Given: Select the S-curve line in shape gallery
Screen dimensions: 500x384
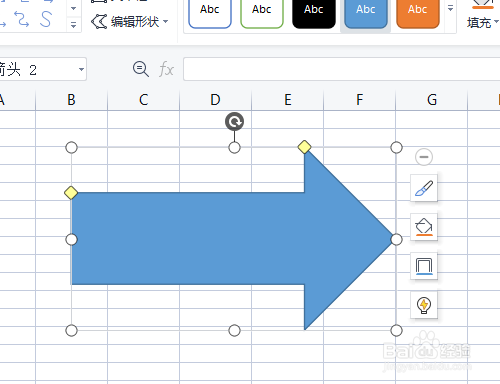Looking at the screenshot, I should (45, 19).
